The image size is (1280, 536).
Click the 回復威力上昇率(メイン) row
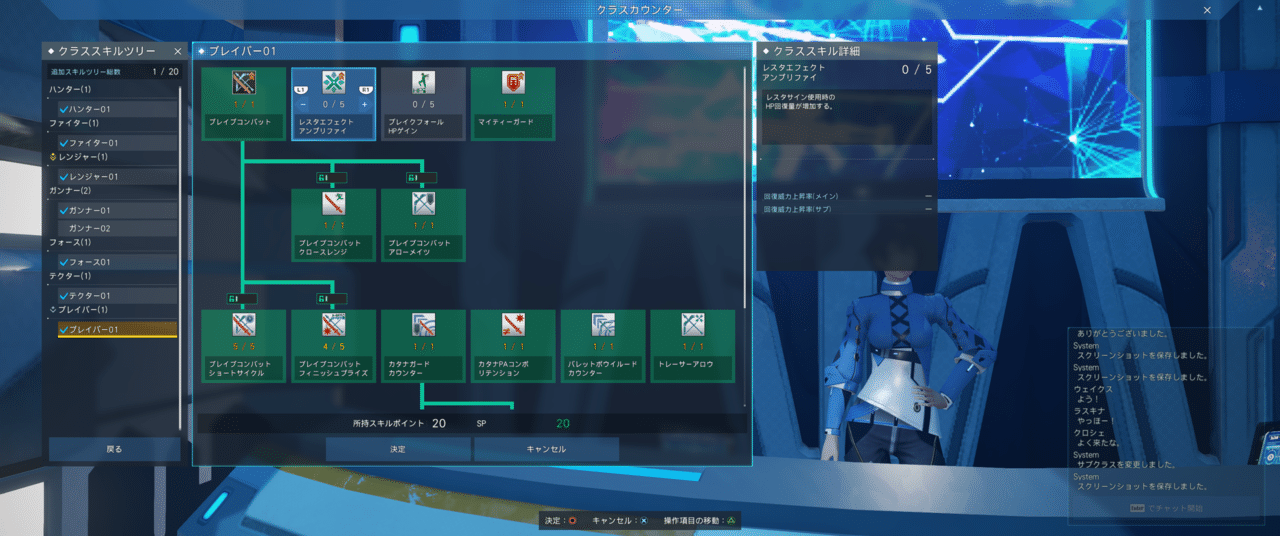847,196
